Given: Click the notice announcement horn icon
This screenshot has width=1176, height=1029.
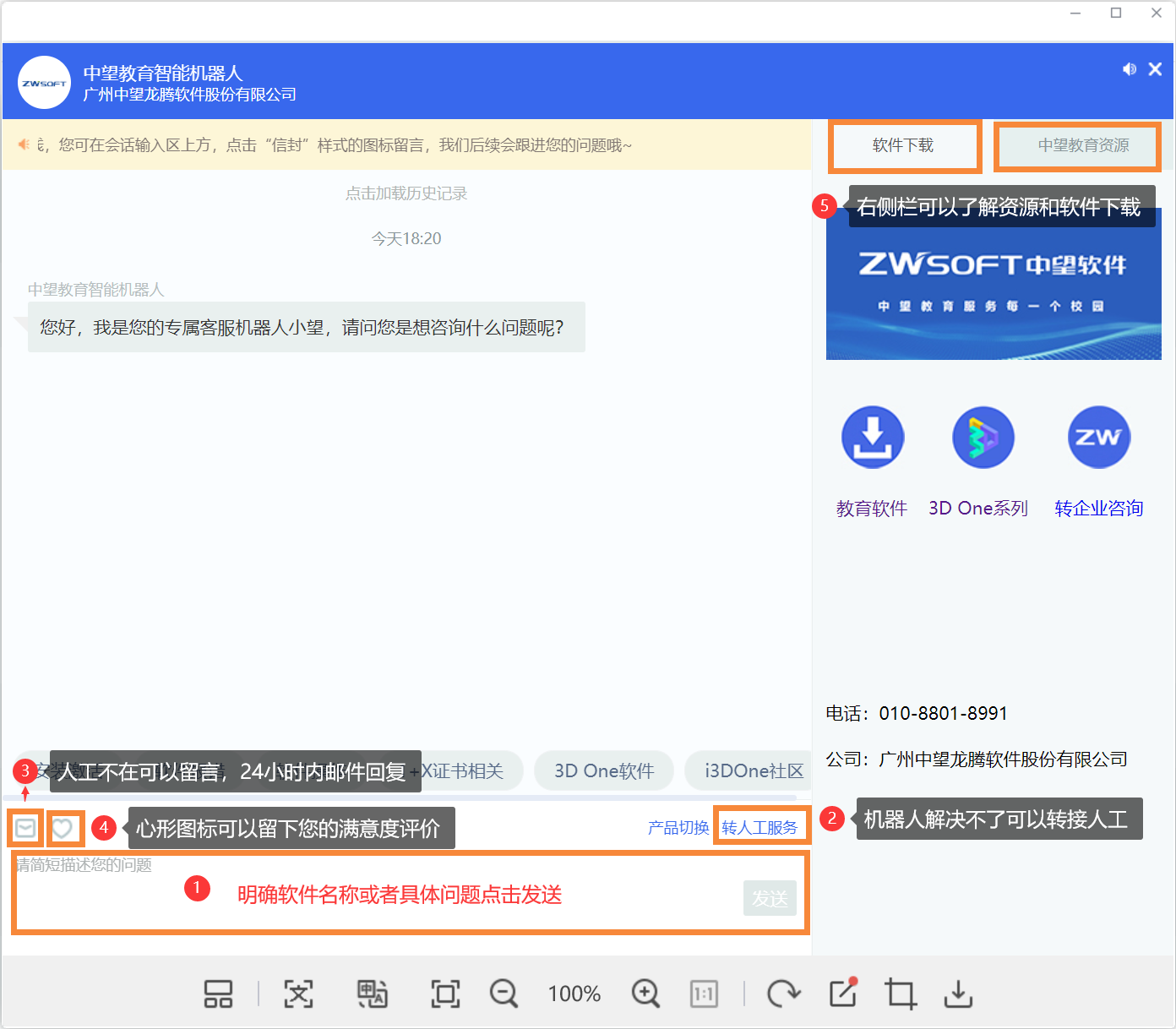Looking at the screenshot, I should pos(24,144).
